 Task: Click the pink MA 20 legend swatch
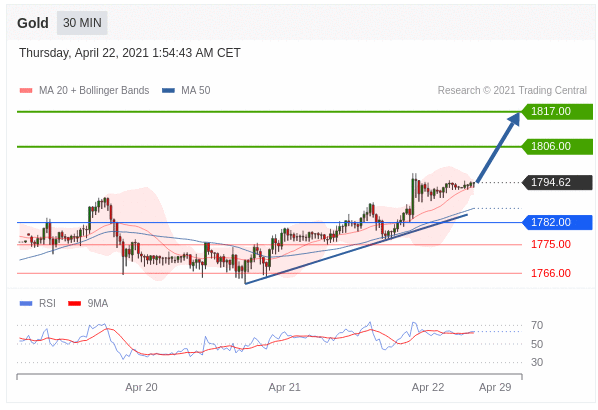(x=26, y=91)
